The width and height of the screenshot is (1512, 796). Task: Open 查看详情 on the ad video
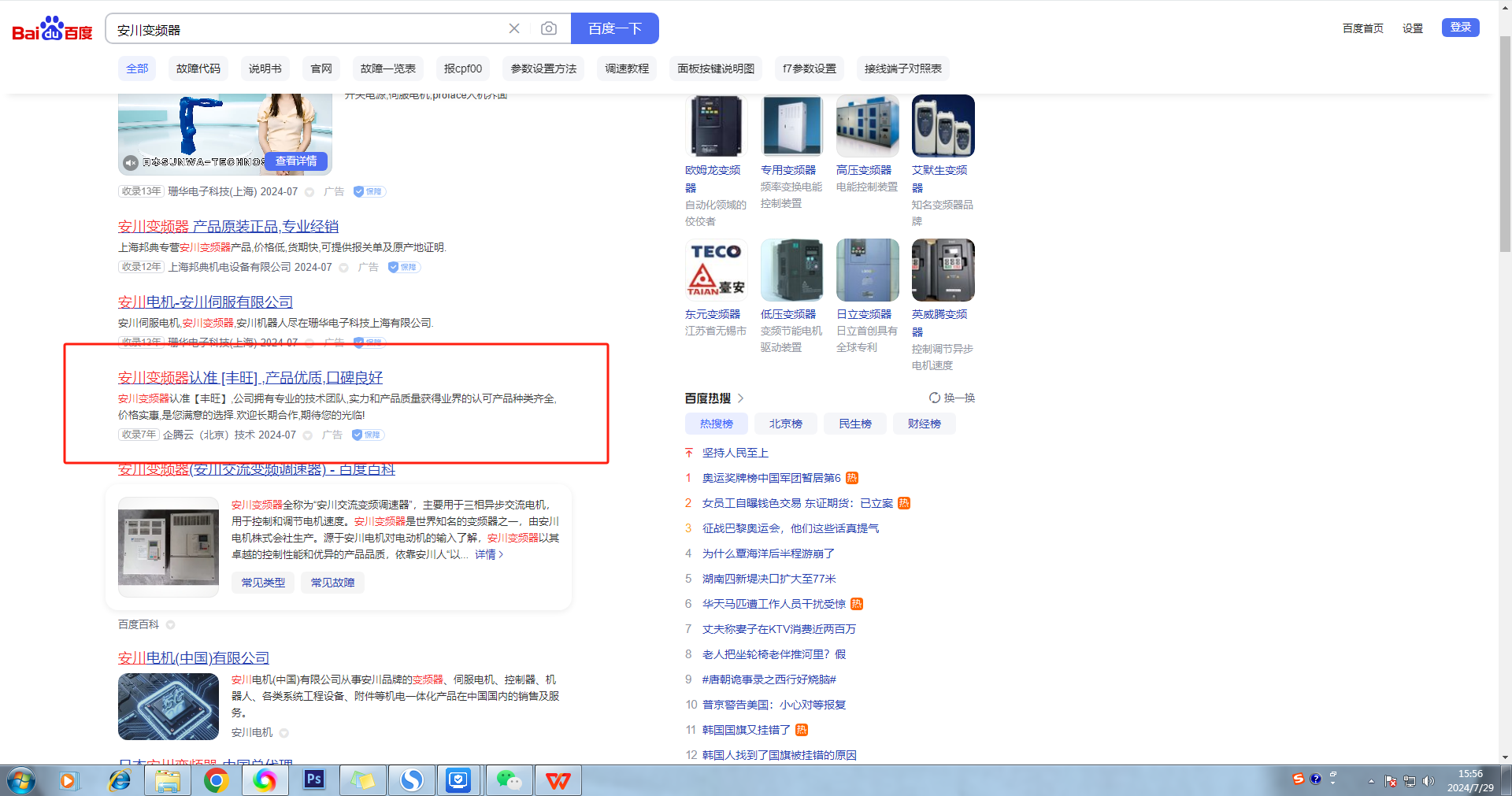(296, 161)
